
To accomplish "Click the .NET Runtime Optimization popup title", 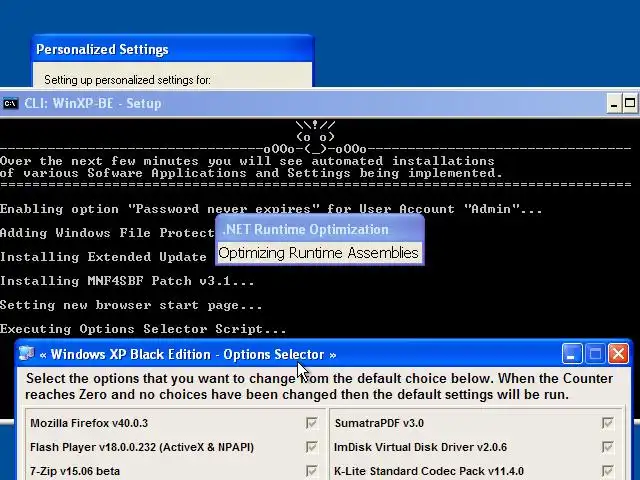I will click(305, 229).
